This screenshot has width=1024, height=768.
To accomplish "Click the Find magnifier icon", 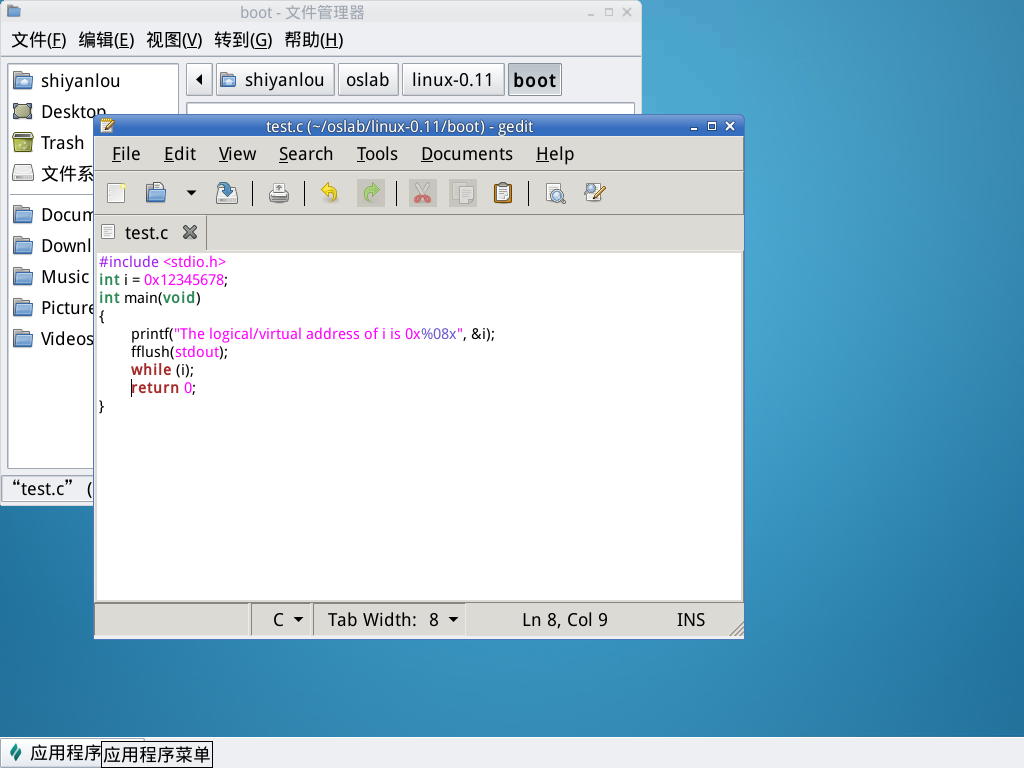I will 555,193.
